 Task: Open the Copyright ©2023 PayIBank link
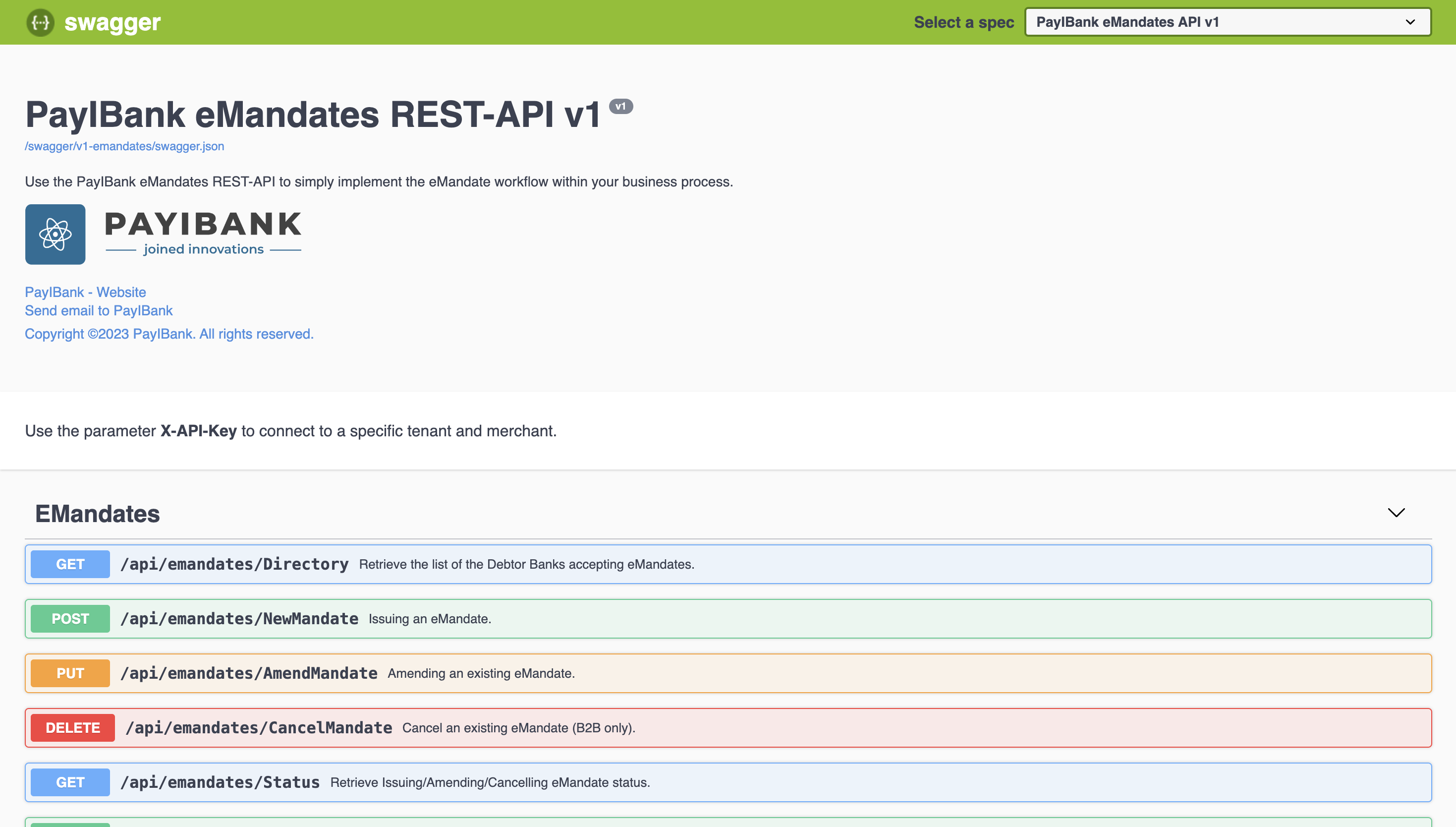(169, 334)
